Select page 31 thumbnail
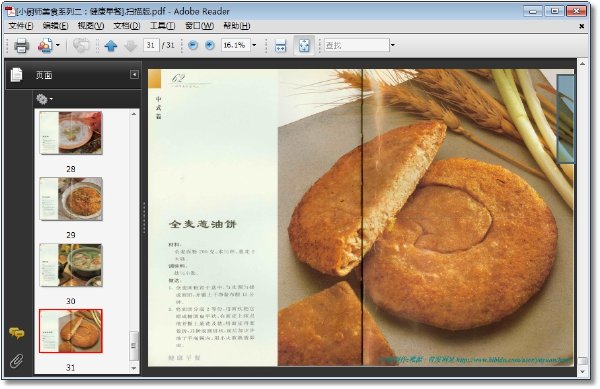The image size is (600, 389). pos(71,331)
